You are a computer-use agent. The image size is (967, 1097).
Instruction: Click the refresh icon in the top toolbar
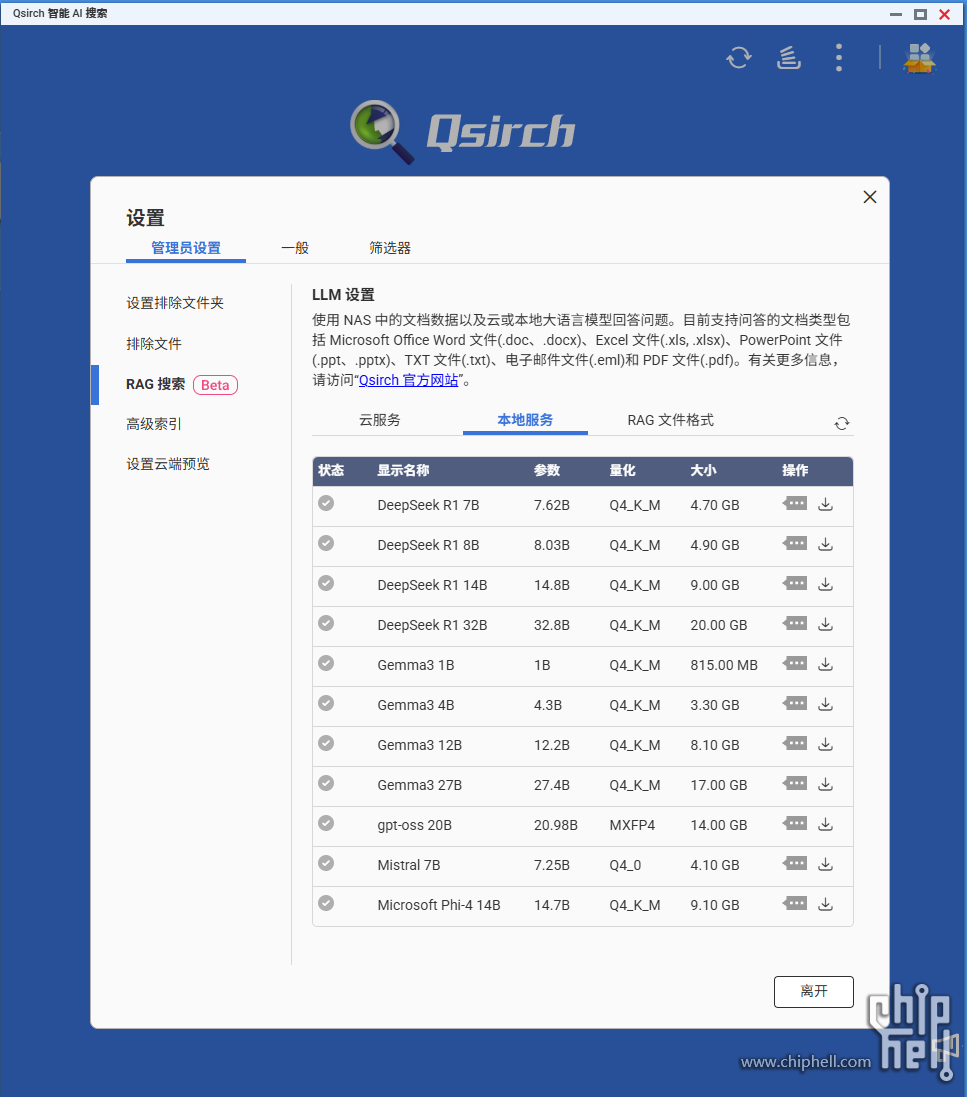tap(738, 58)
